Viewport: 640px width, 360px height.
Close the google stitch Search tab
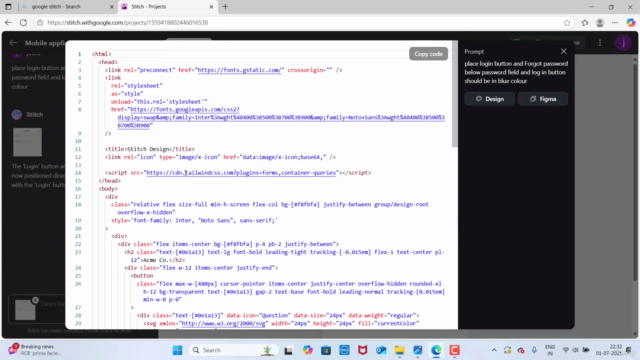click(111, 7)
